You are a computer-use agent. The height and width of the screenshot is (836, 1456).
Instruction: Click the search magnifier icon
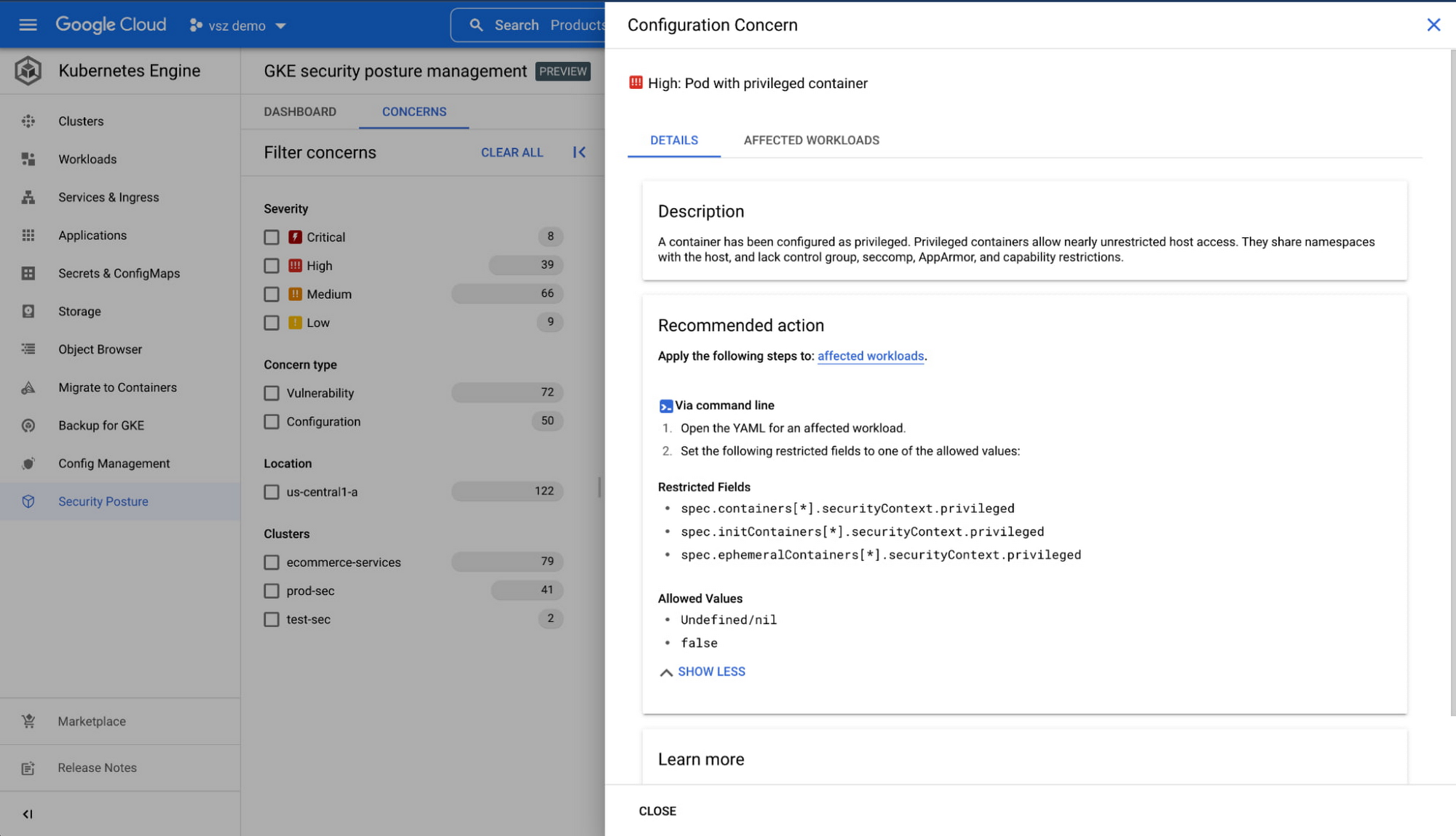click(x=476, y=25)
